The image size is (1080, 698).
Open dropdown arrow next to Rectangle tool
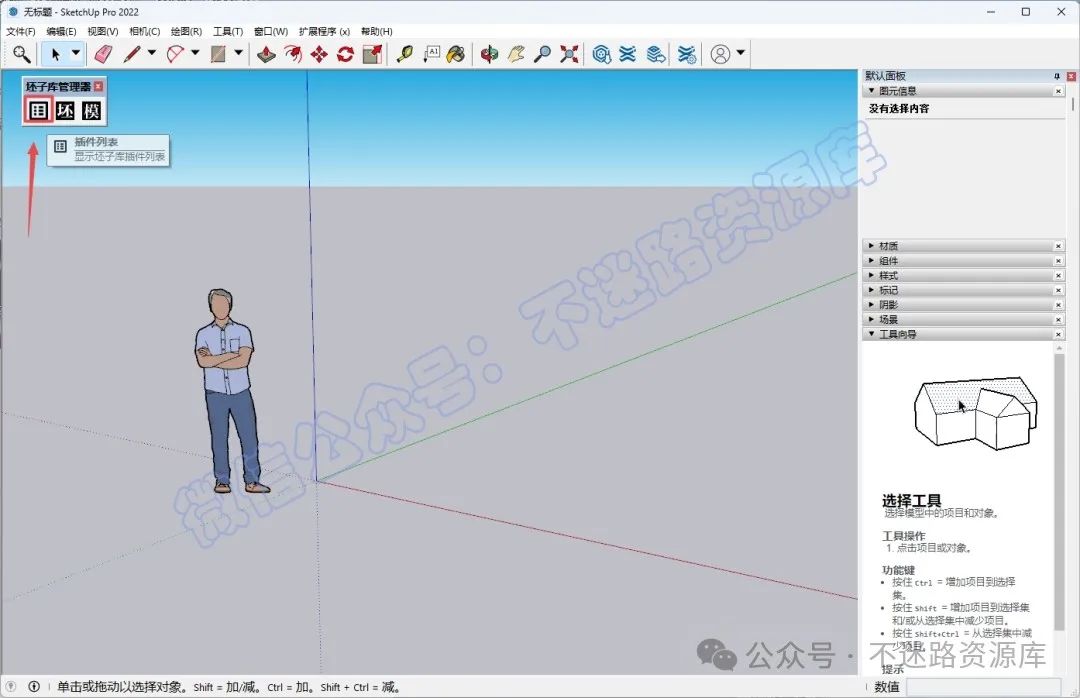238,52
